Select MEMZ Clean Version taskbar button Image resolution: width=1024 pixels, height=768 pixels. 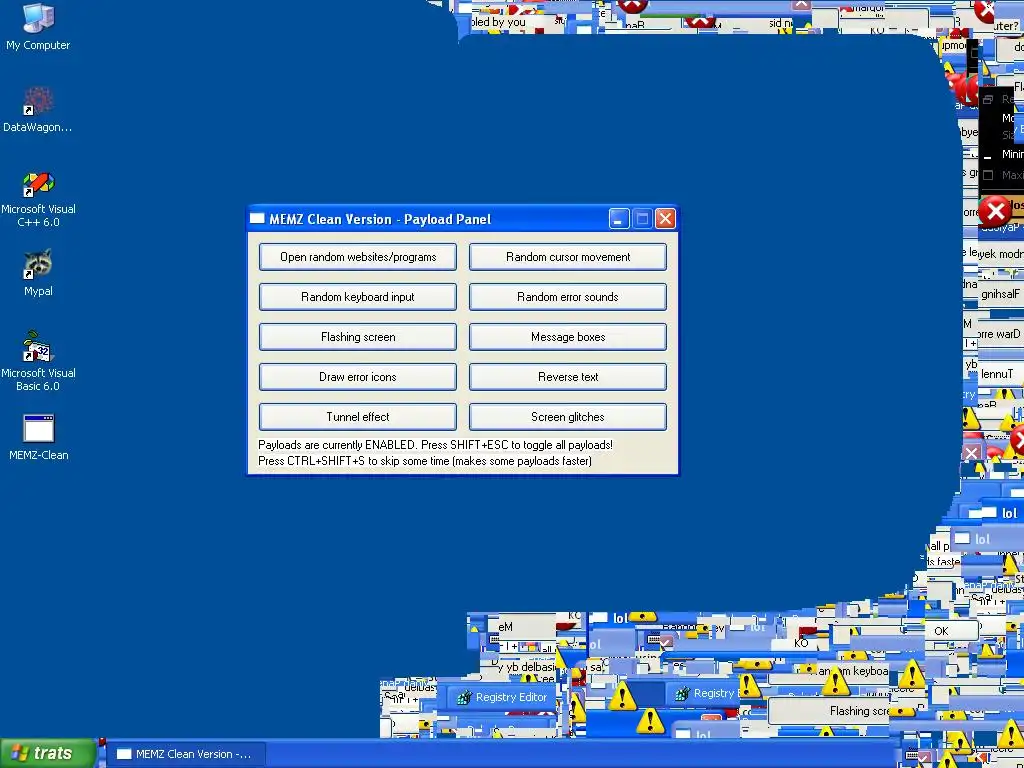[x=185, y=754]
